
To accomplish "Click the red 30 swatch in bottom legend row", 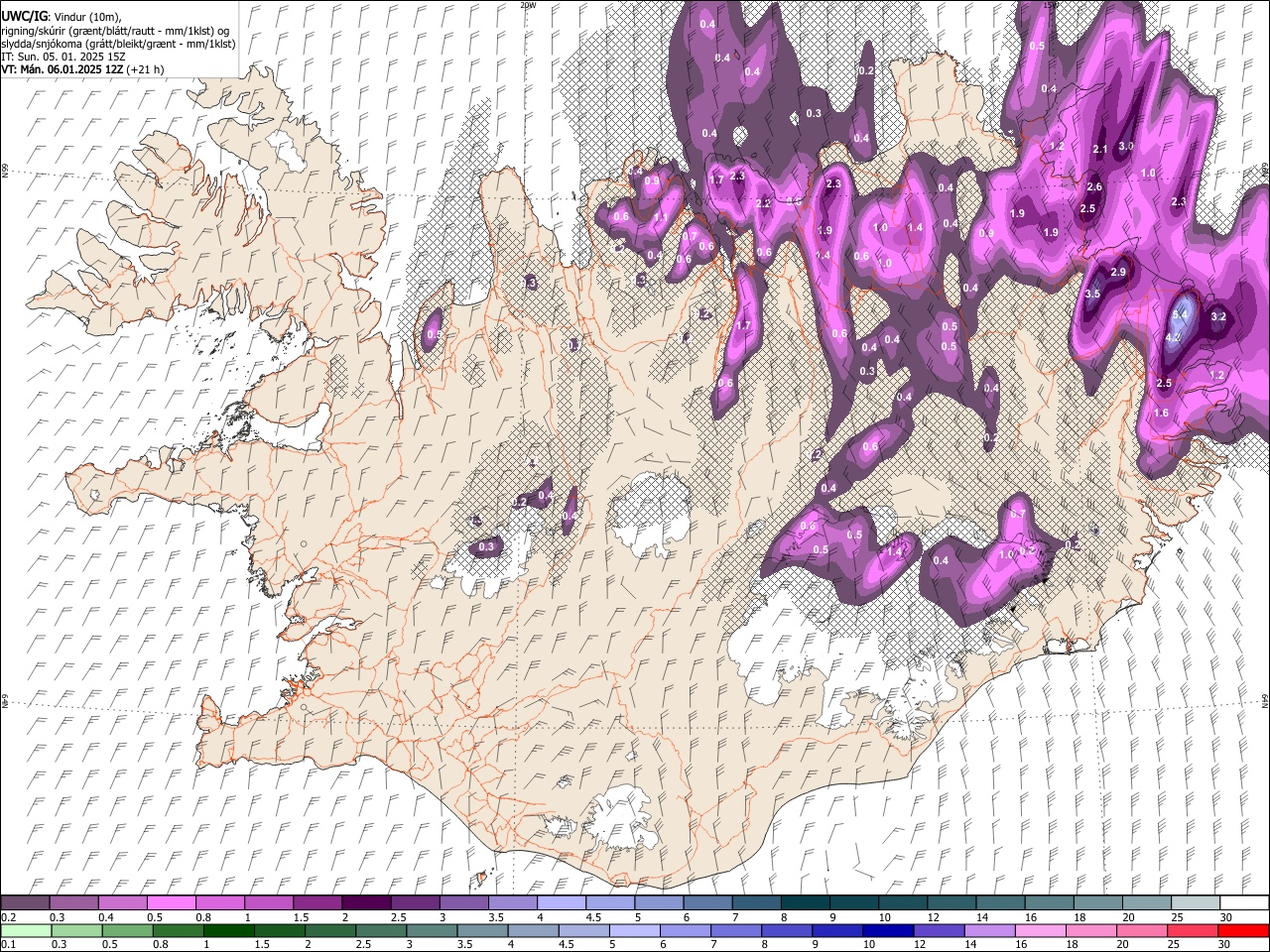I will (x=1242, y=930).
